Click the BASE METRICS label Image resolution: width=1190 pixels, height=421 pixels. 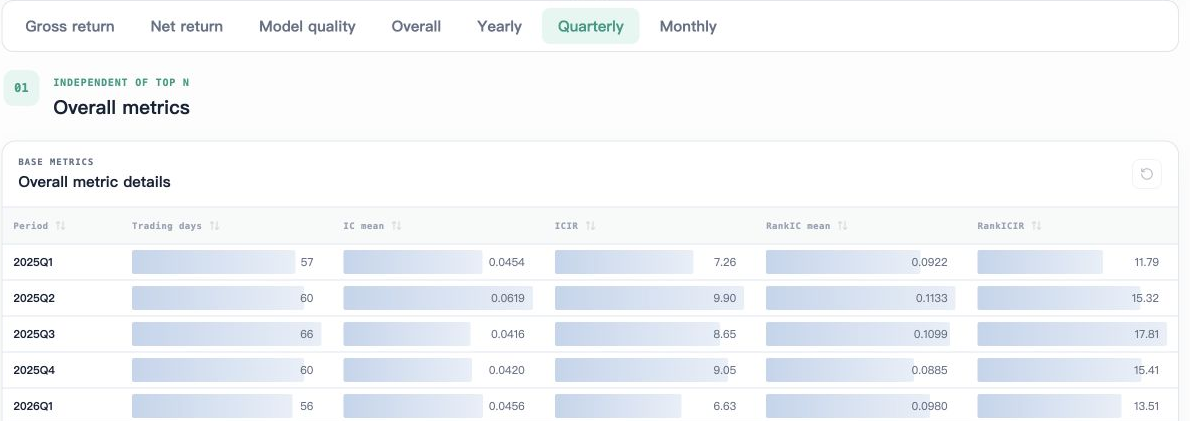pos(56,162)
